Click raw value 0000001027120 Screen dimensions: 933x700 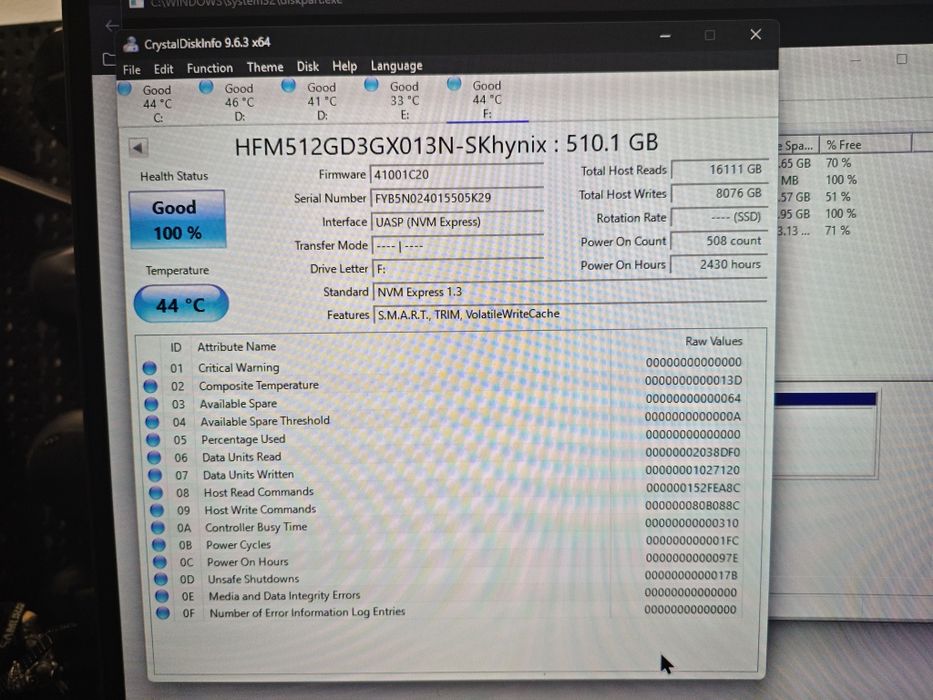pyautogui.click(x=693, y=470)
